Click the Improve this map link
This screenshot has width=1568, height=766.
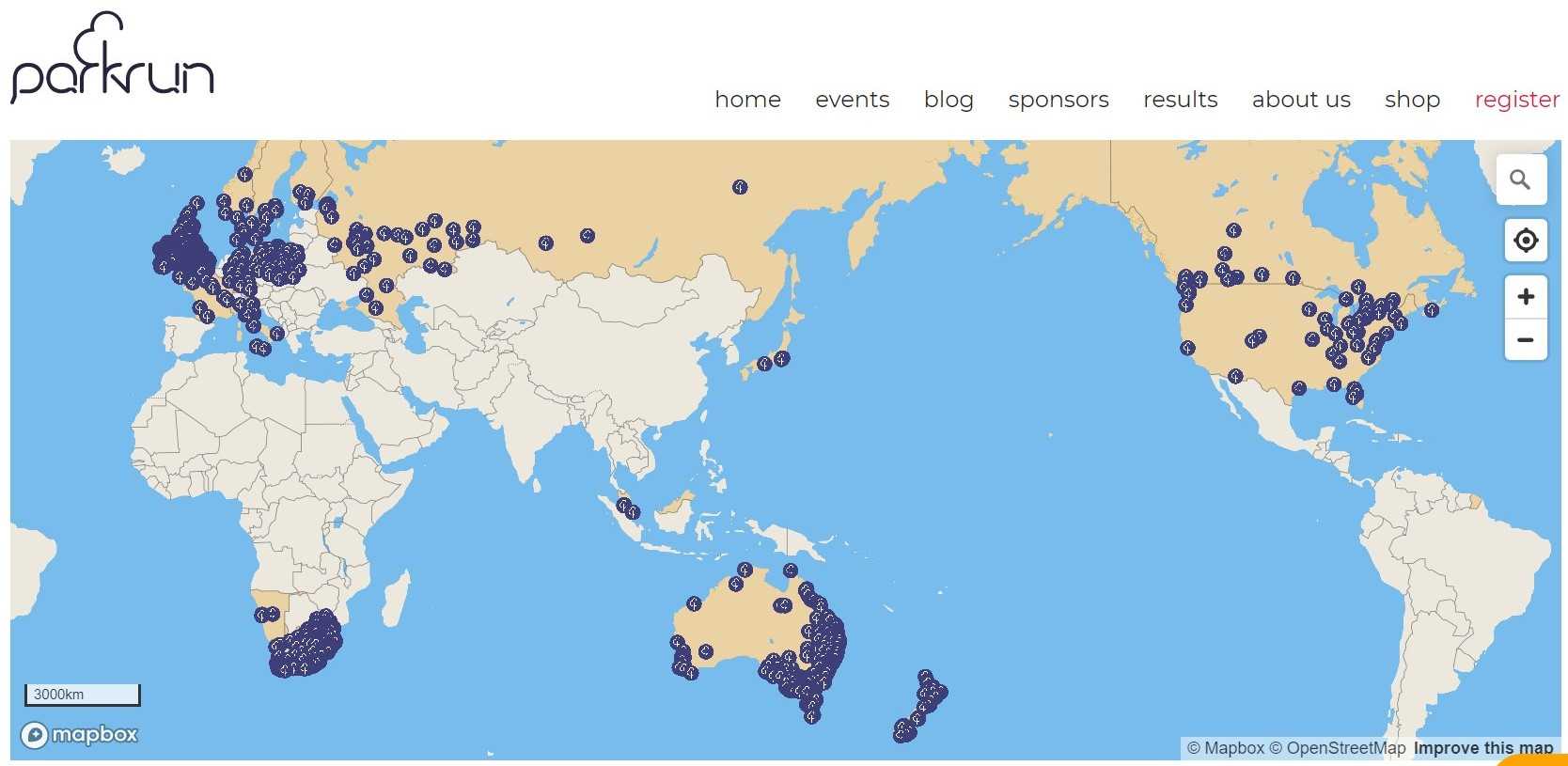(1482, 748)
